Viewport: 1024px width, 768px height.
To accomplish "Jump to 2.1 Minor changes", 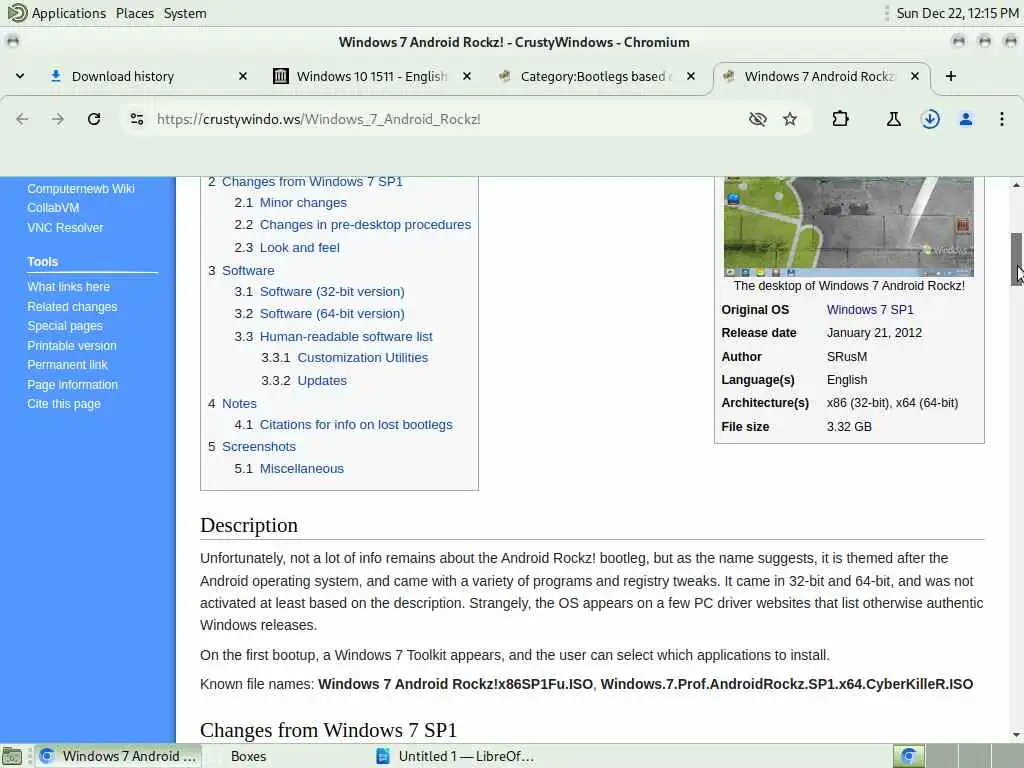I will point(303,202).
